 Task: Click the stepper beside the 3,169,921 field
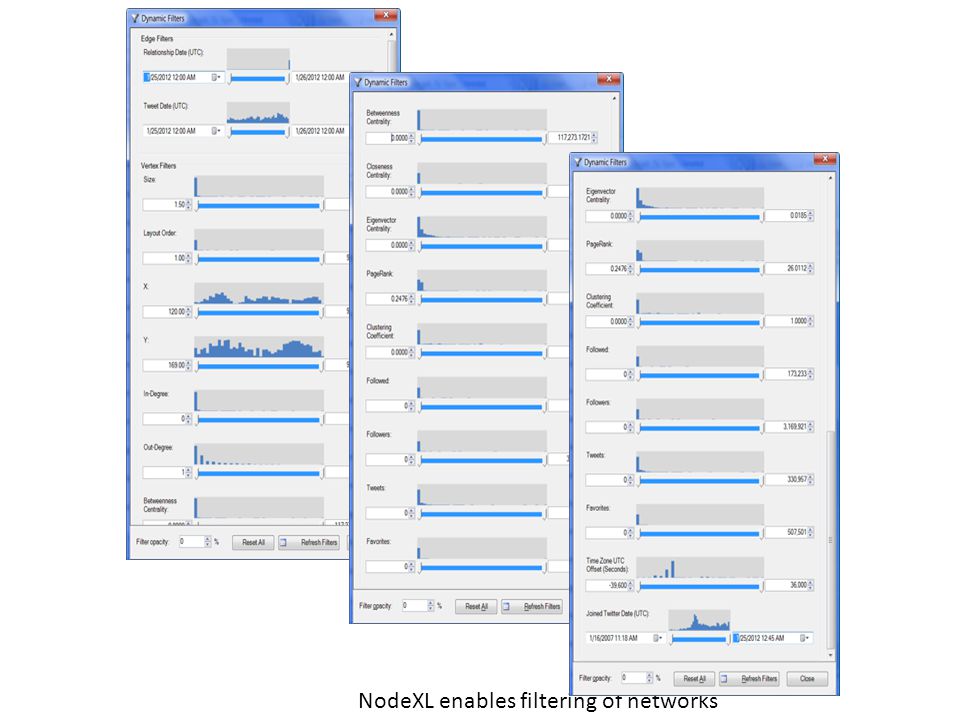[x=811, y=426]
